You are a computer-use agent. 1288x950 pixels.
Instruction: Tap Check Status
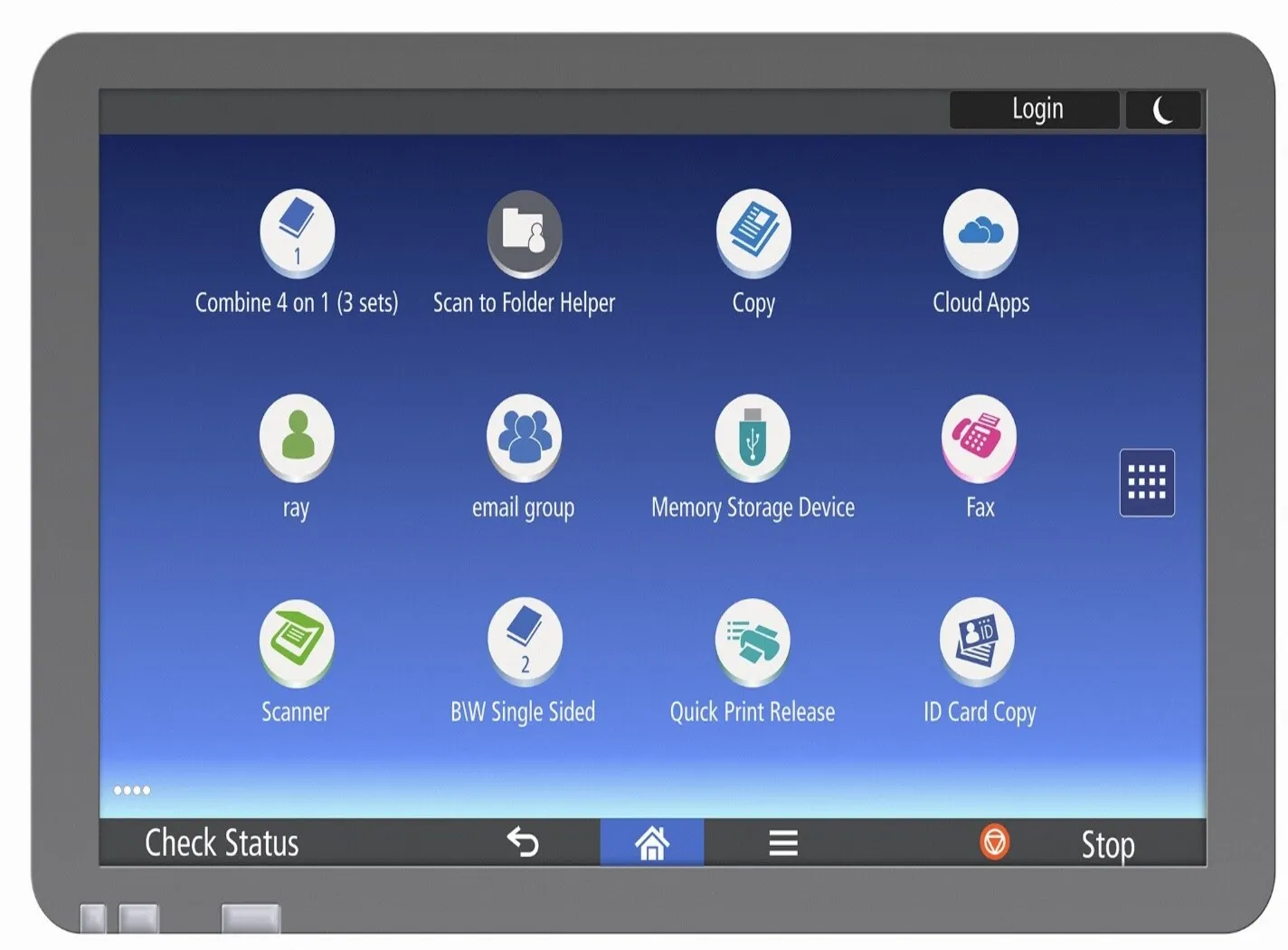(x=222, y=843)
